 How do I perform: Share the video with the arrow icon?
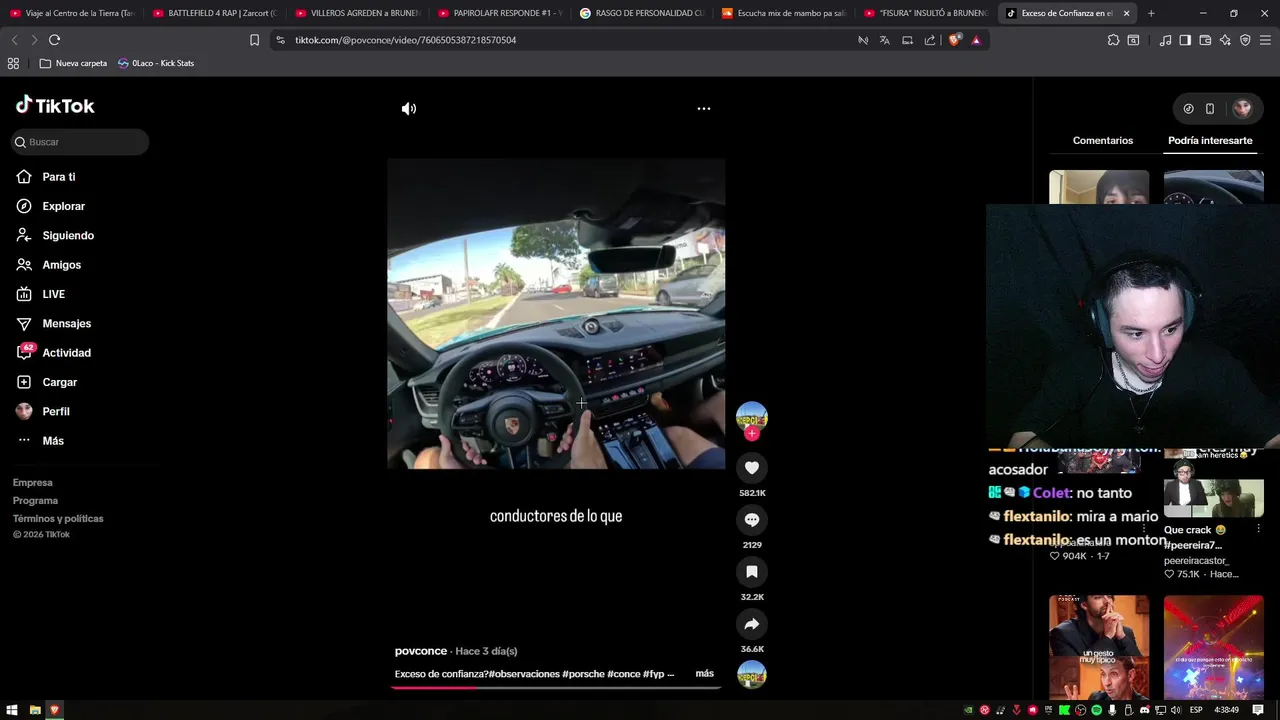tap(752, 624)
